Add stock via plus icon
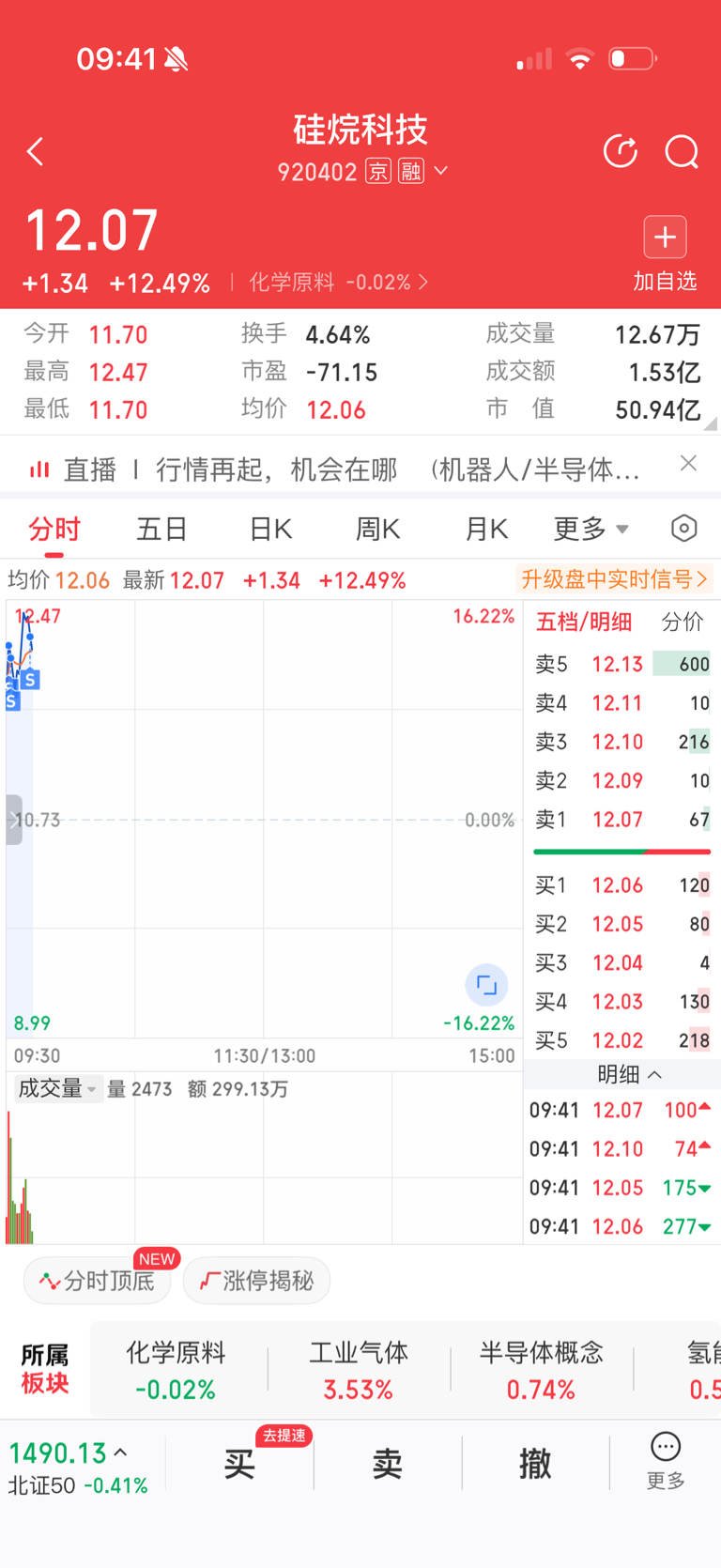Viewport: 721px width, 1568px height. 665,238
